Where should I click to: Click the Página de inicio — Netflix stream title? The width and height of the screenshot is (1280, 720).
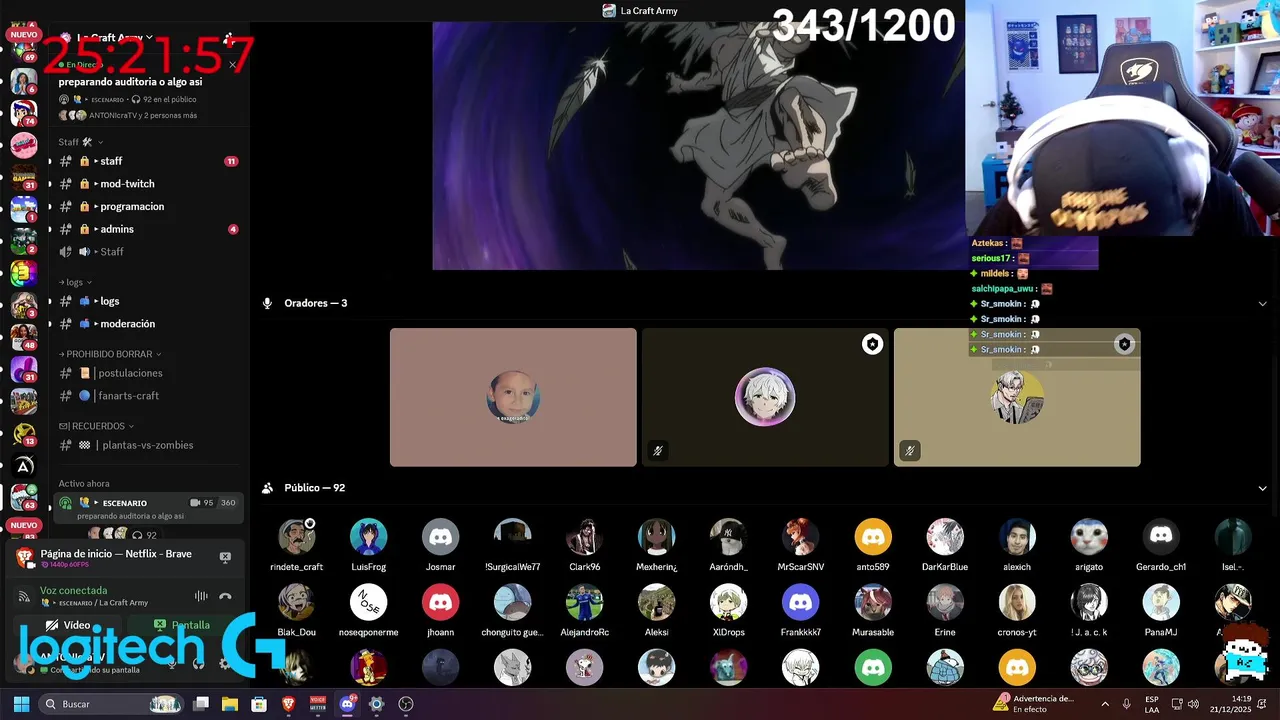[x=116, y=554]
